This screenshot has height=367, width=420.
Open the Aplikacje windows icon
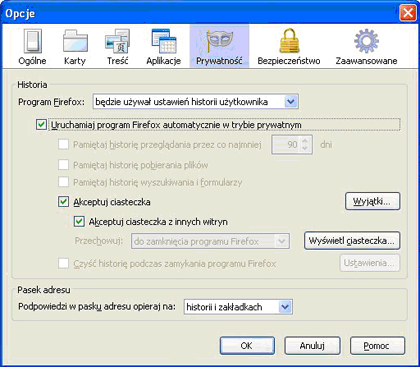(x=164, y=41)
